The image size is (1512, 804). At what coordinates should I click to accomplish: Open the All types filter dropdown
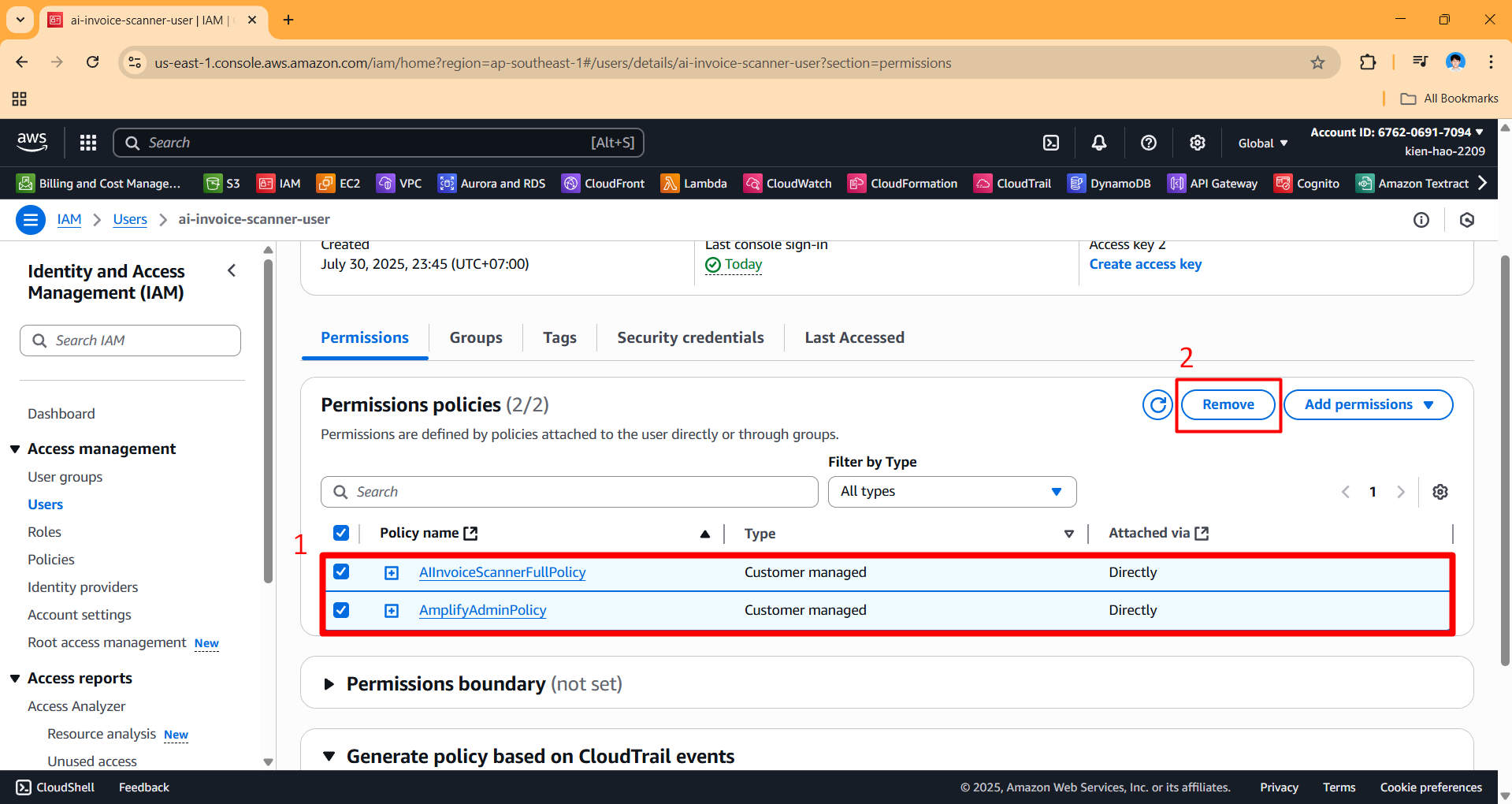pyautogui.click(x=951, y=491)
